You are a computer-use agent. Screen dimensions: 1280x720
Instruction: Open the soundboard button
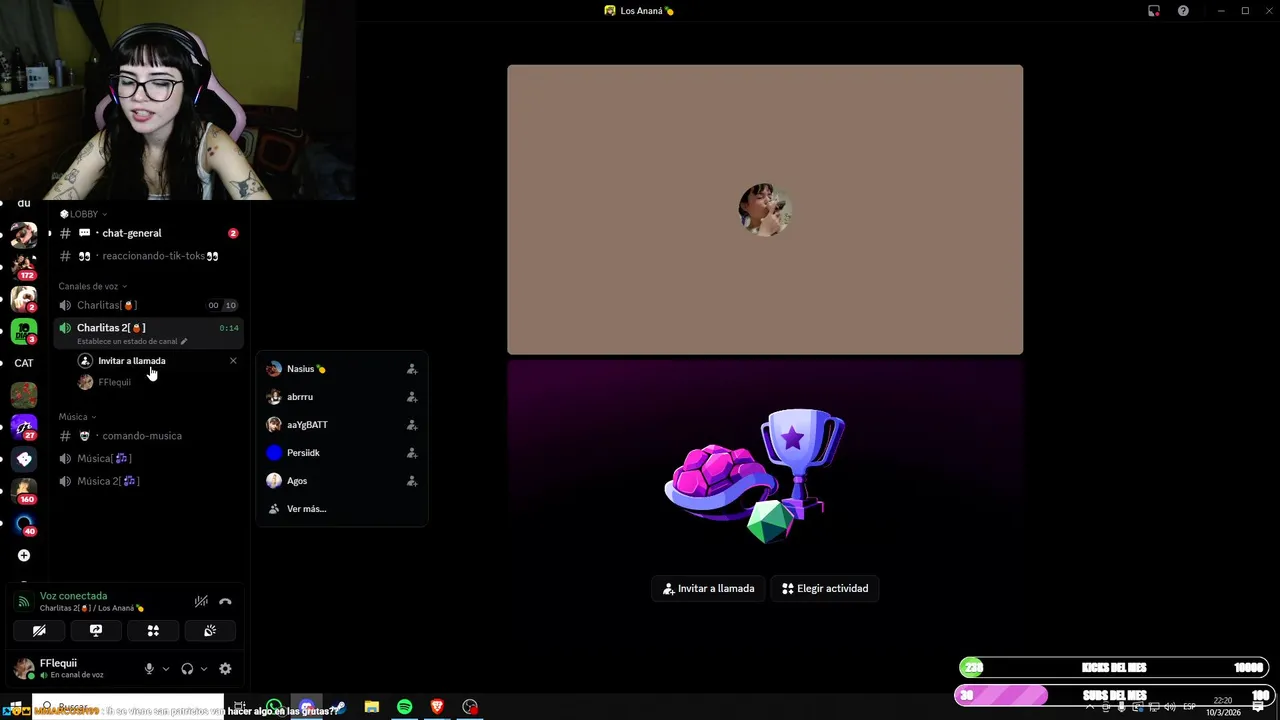click(x=210, y=631)
